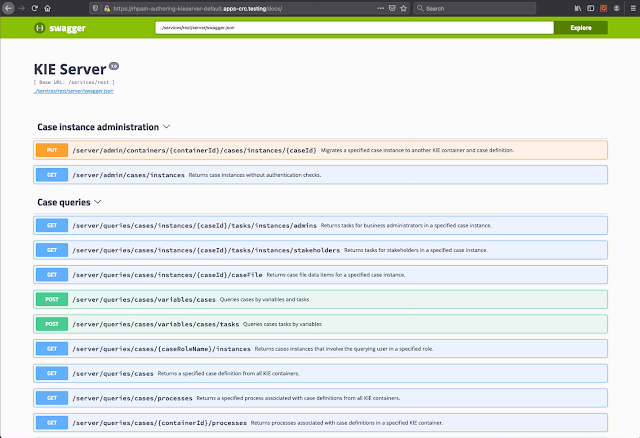Click GET badge for {caseId}/caseFile row
The width and height of the screenshot is (640, 438).
click(x=52, y=275)
